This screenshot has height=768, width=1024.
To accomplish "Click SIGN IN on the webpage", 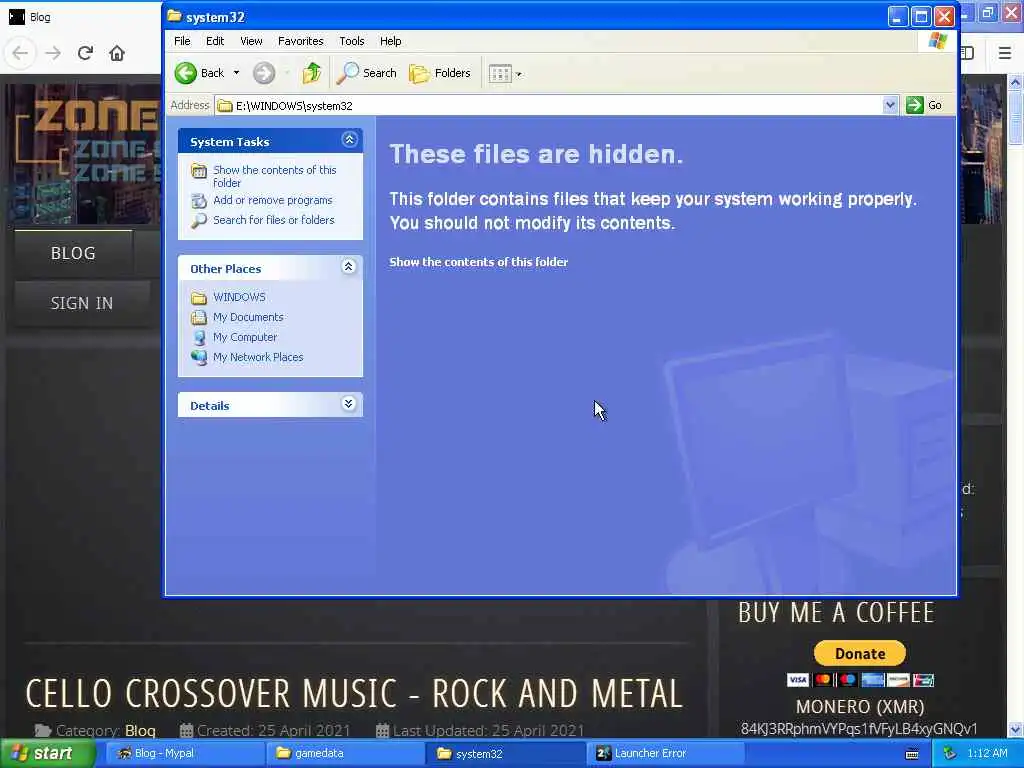I will 82,303.
